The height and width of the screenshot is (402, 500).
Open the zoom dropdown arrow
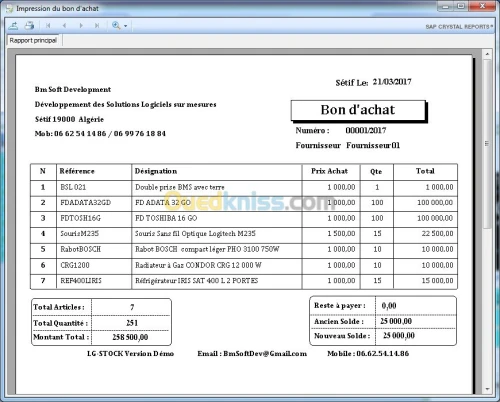pyautogui.click(x=125, y=26)
